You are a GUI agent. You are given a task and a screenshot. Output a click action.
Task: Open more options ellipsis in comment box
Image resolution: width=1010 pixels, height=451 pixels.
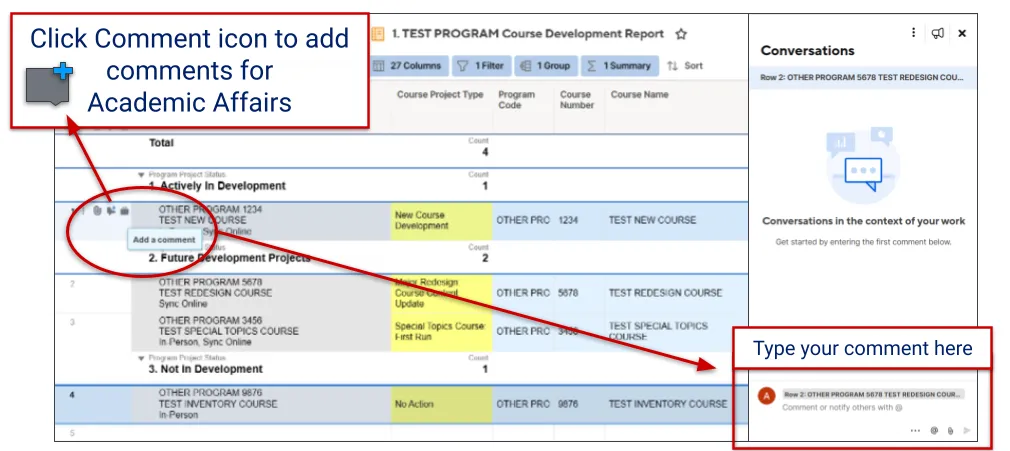915,430
